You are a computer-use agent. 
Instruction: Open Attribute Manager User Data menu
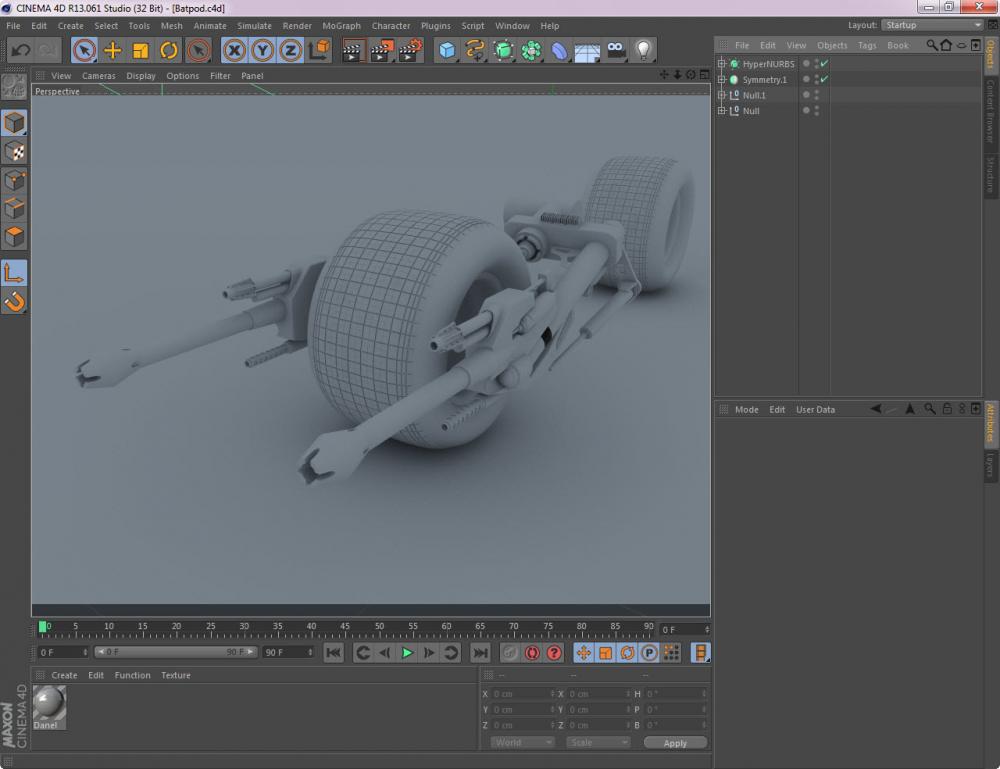click(x=815, y=410)
